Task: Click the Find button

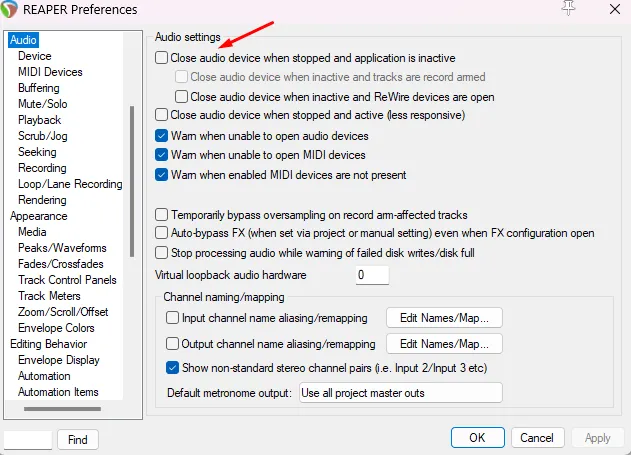Action: click(x=78, y=440)
